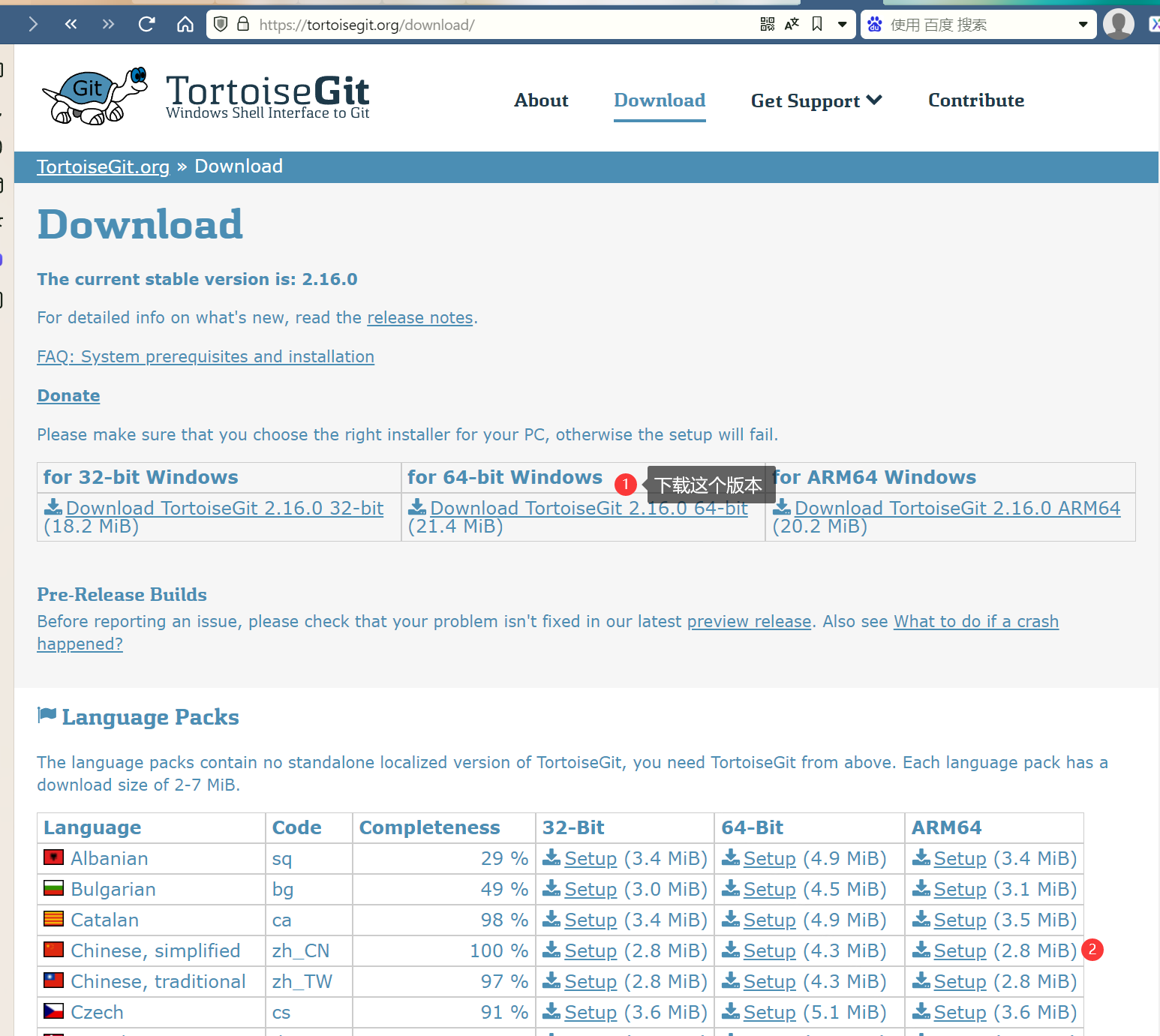Click the bookmark icon in address bar
The image size is (1160, 1036).
pyautogui.click(x=817, y=24)
